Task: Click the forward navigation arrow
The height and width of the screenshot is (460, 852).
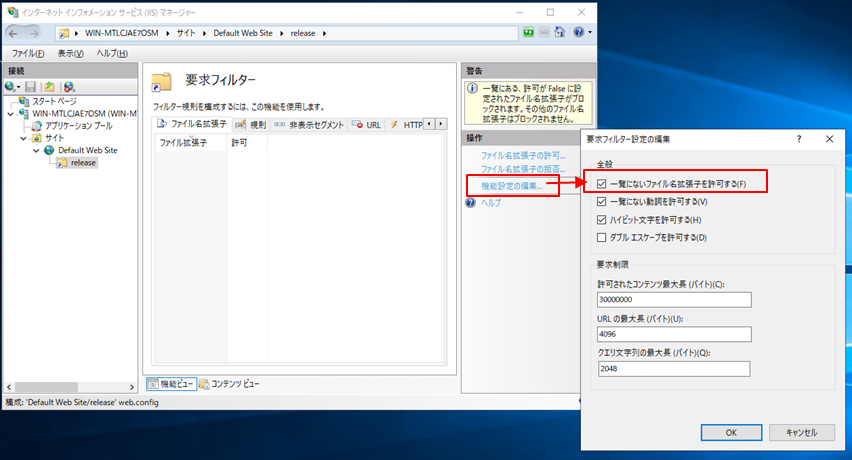Action: 34,34
